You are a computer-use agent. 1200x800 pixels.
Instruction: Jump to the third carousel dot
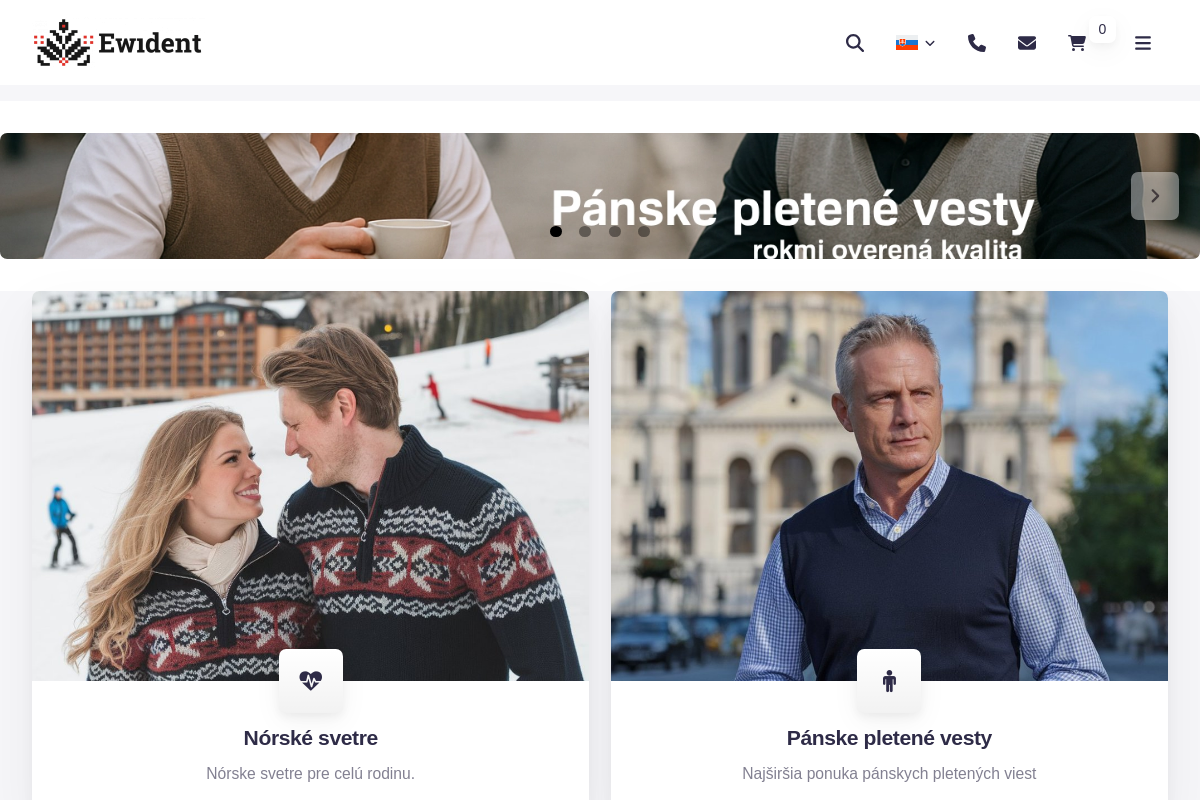coord(615,231)
